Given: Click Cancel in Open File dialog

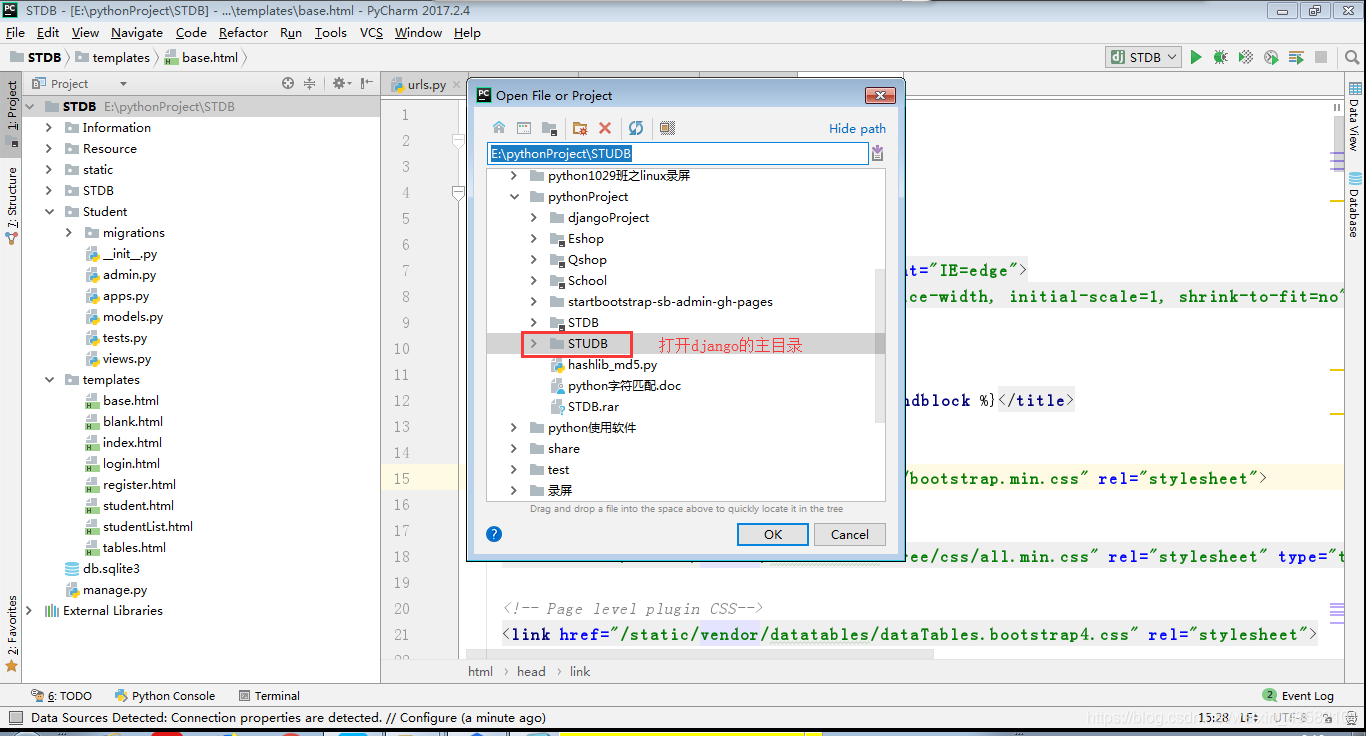Looking at the screenshot, I should [850, 535].
